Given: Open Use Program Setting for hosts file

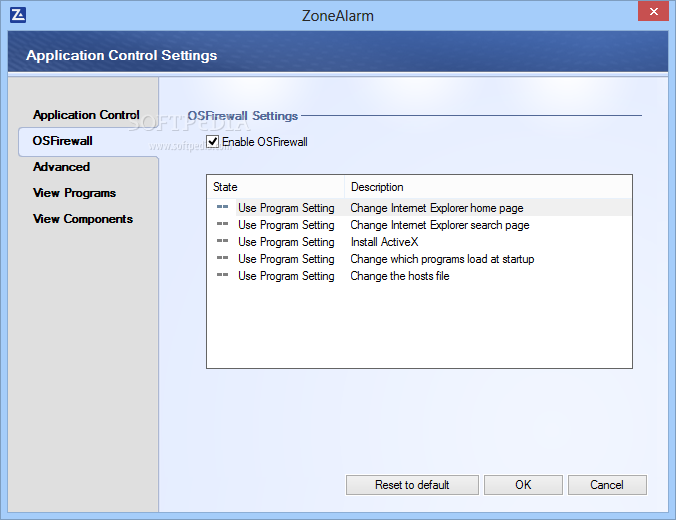Looking at the screenshot, I should [286, 276].
